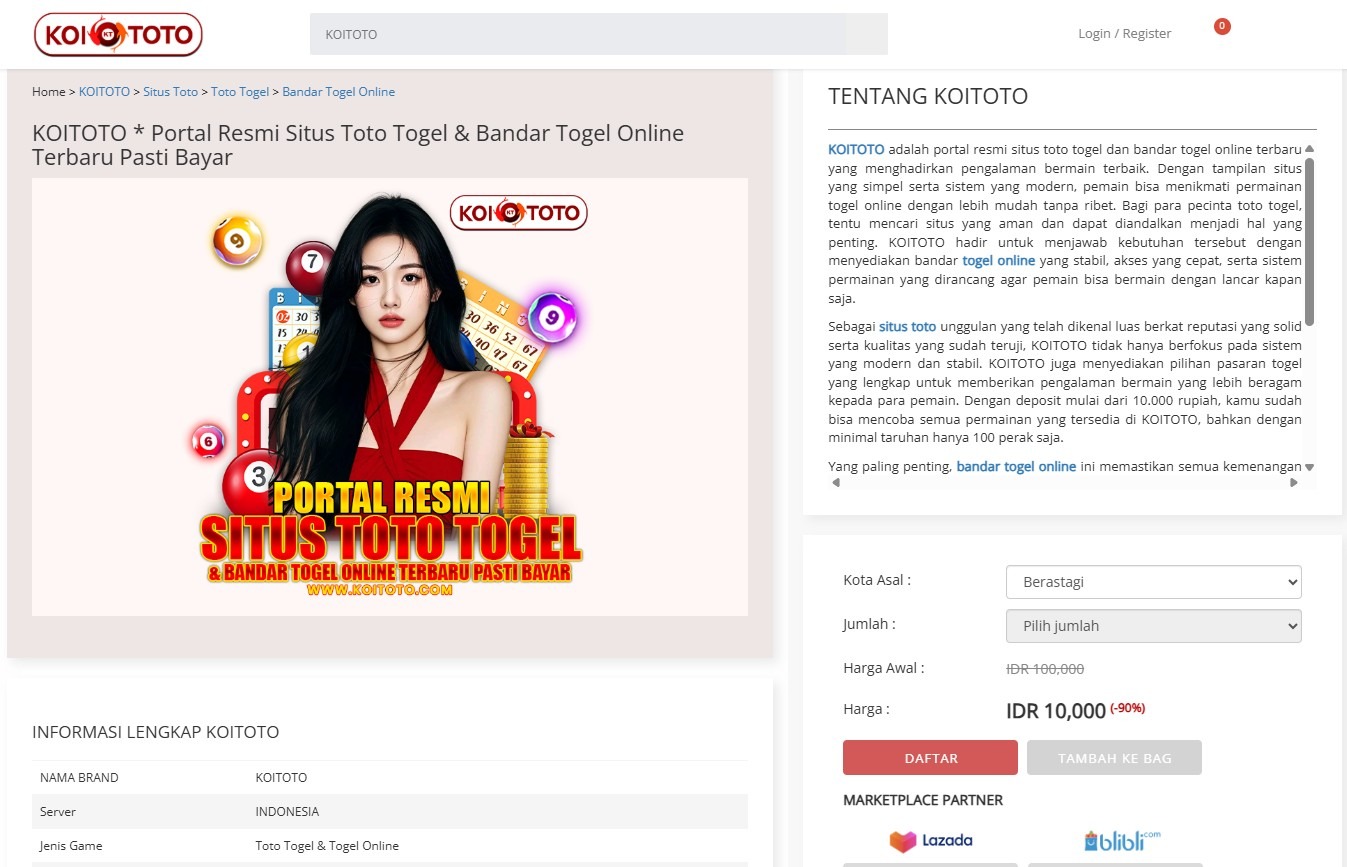This screenshot has height=867, width=1347.
Task: Click the TAMBAH KE BAG button
Action: point(1114,757)
